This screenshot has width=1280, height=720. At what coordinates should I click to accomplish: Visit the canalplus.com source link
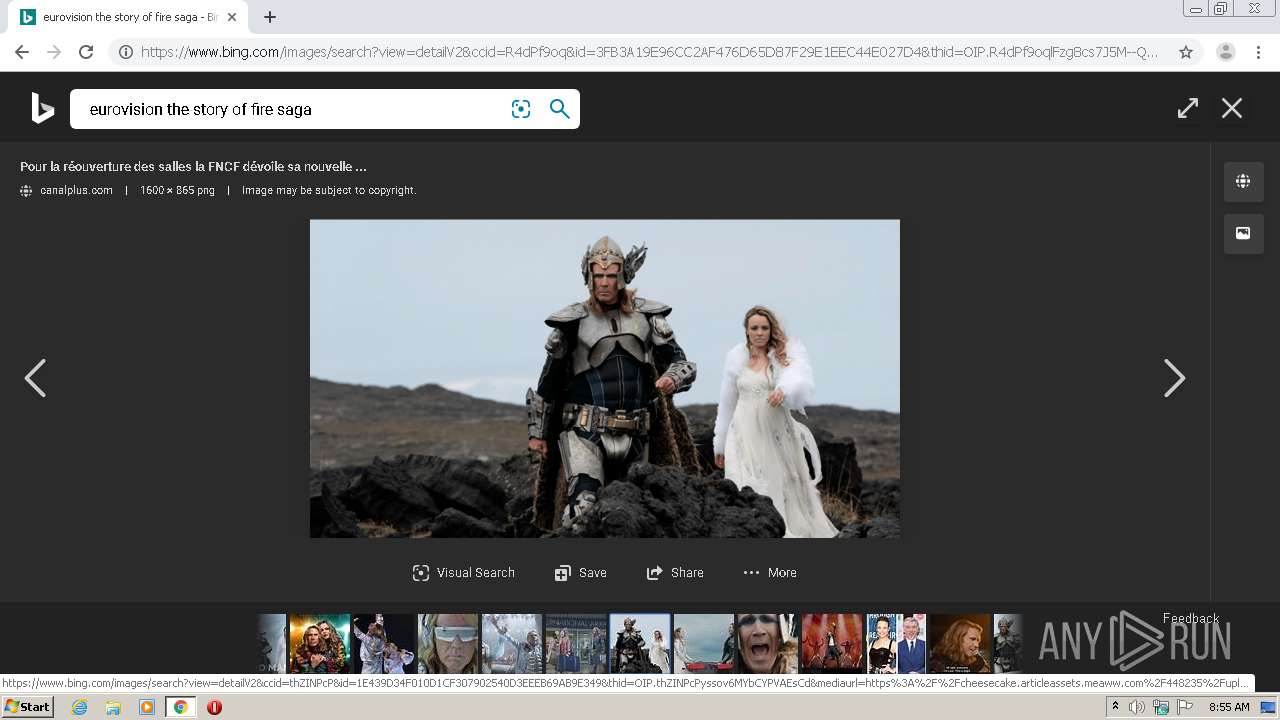(76, 190)
